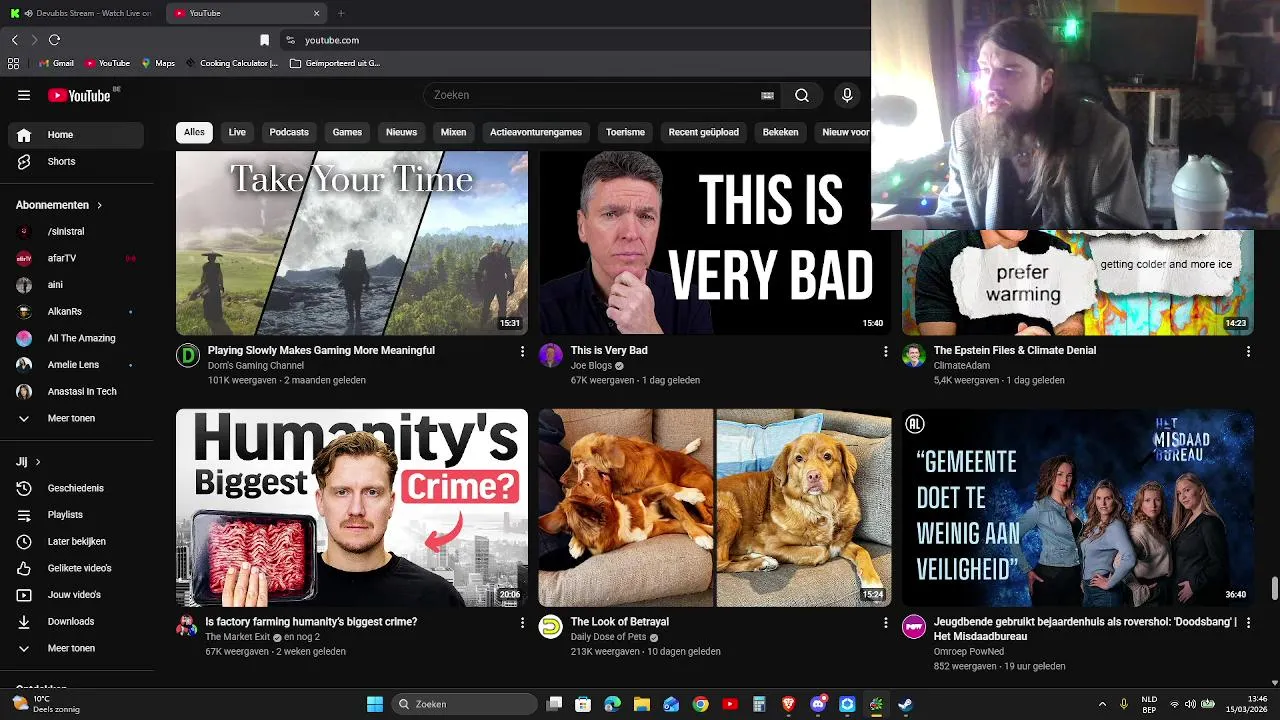Screen dimensions: 1280x720
Task: Open the YouTube hamburger guide menu
Action: point(24,95)
